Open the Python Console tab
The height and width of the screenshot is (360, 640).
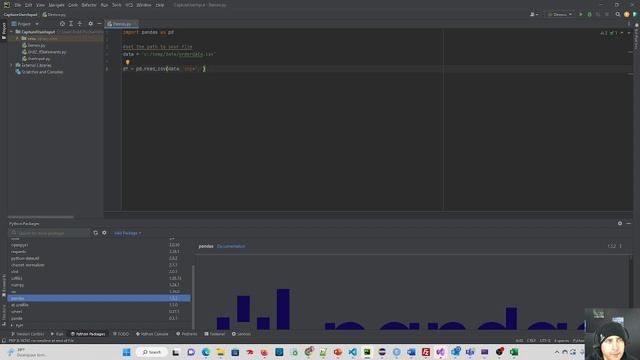pos(152,334)
